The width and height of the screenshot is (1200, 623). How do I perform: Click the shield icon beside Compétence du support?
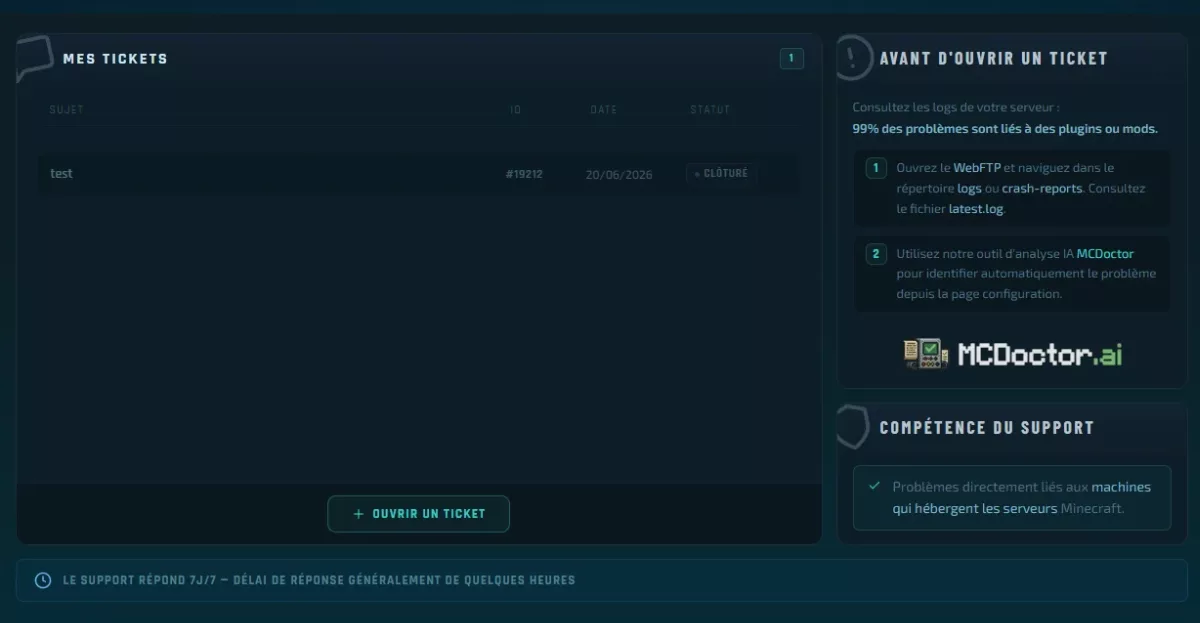pos(852,427)
